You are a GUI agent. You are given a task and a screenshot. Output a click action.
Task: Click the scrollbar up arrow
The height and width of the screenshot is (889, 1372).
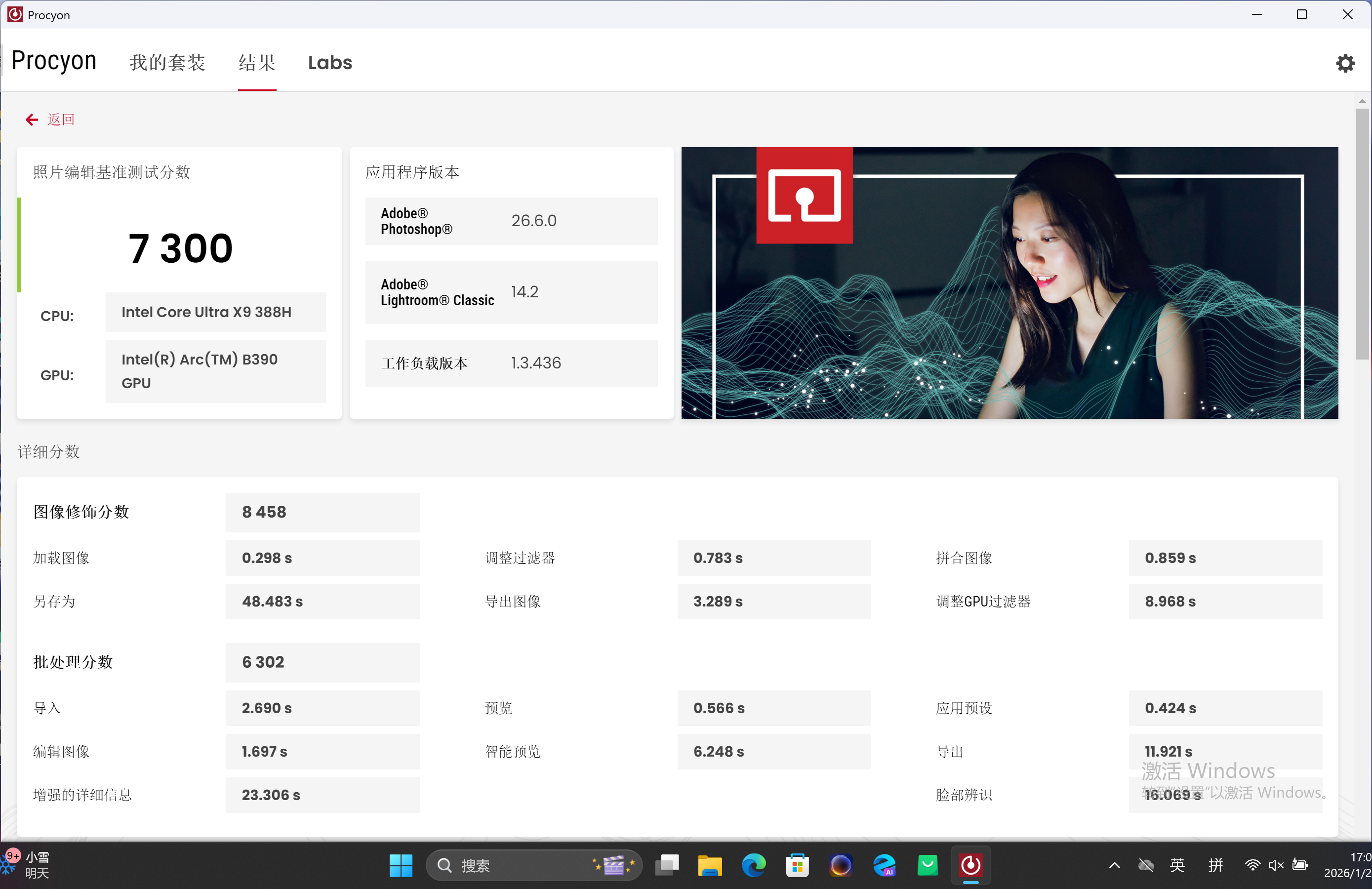click(x=1362, y=101)
